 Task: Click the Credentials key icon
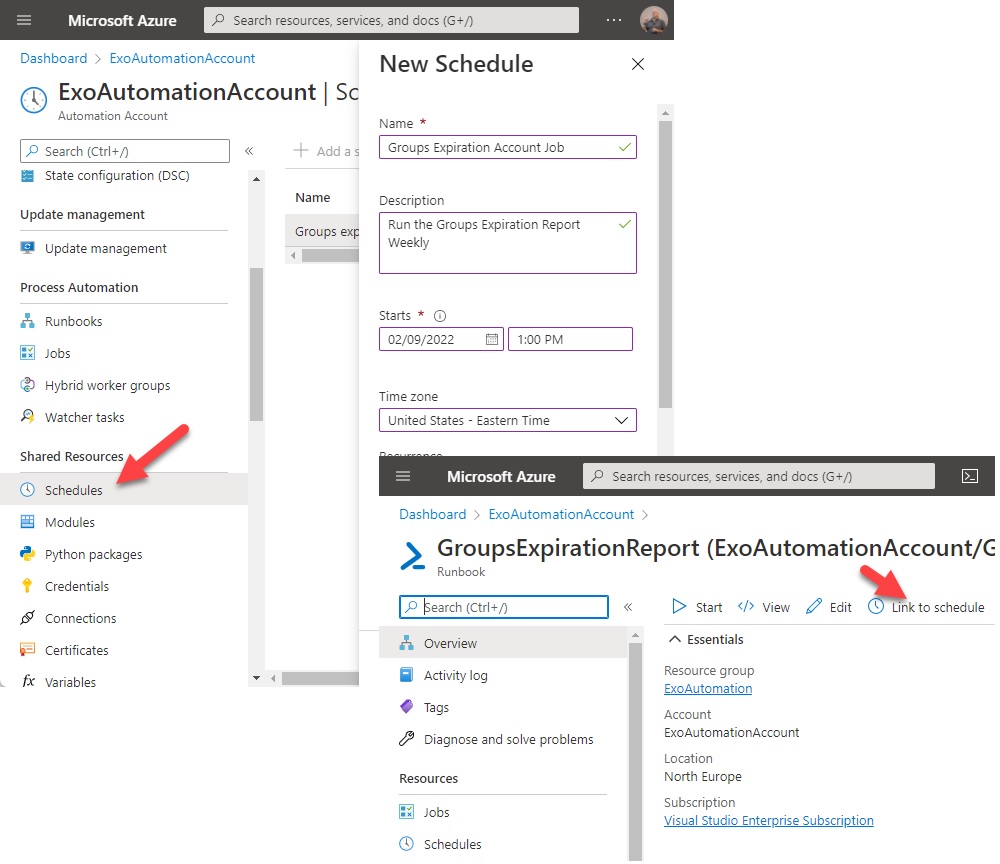coord(27,586)
